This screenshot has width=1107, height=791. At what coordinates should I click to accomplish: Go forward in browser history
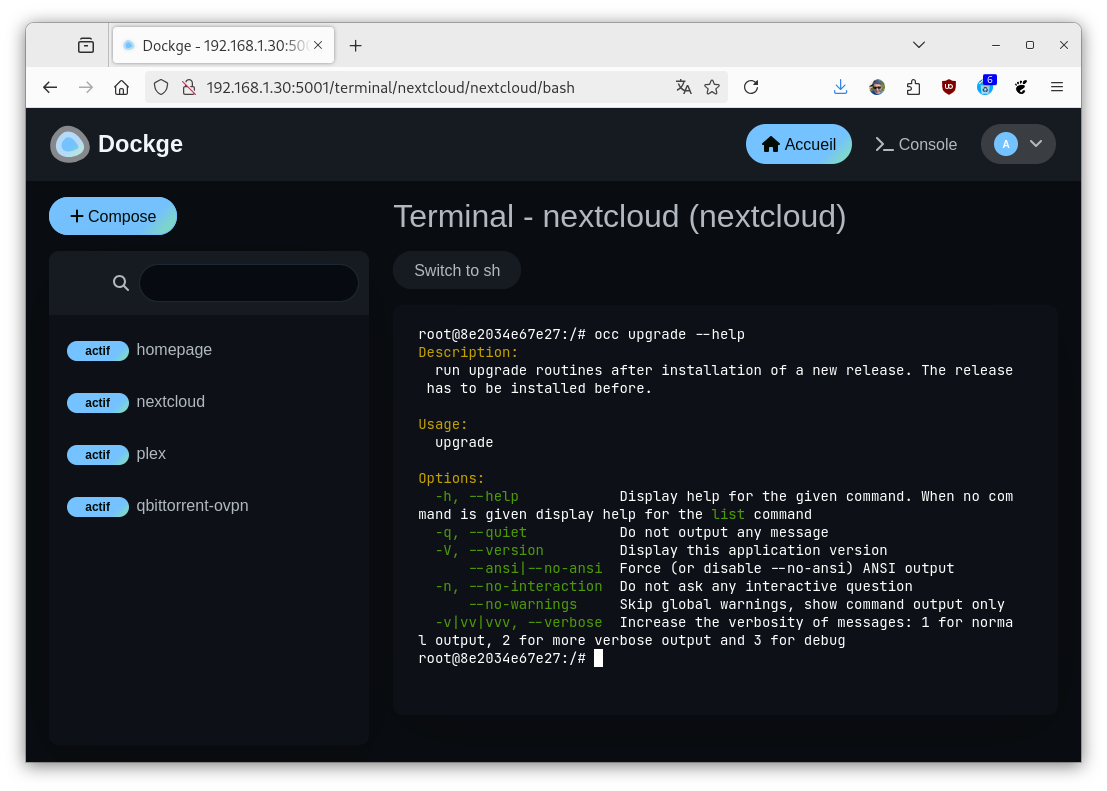pyautogui.click(x=85, y=87)
